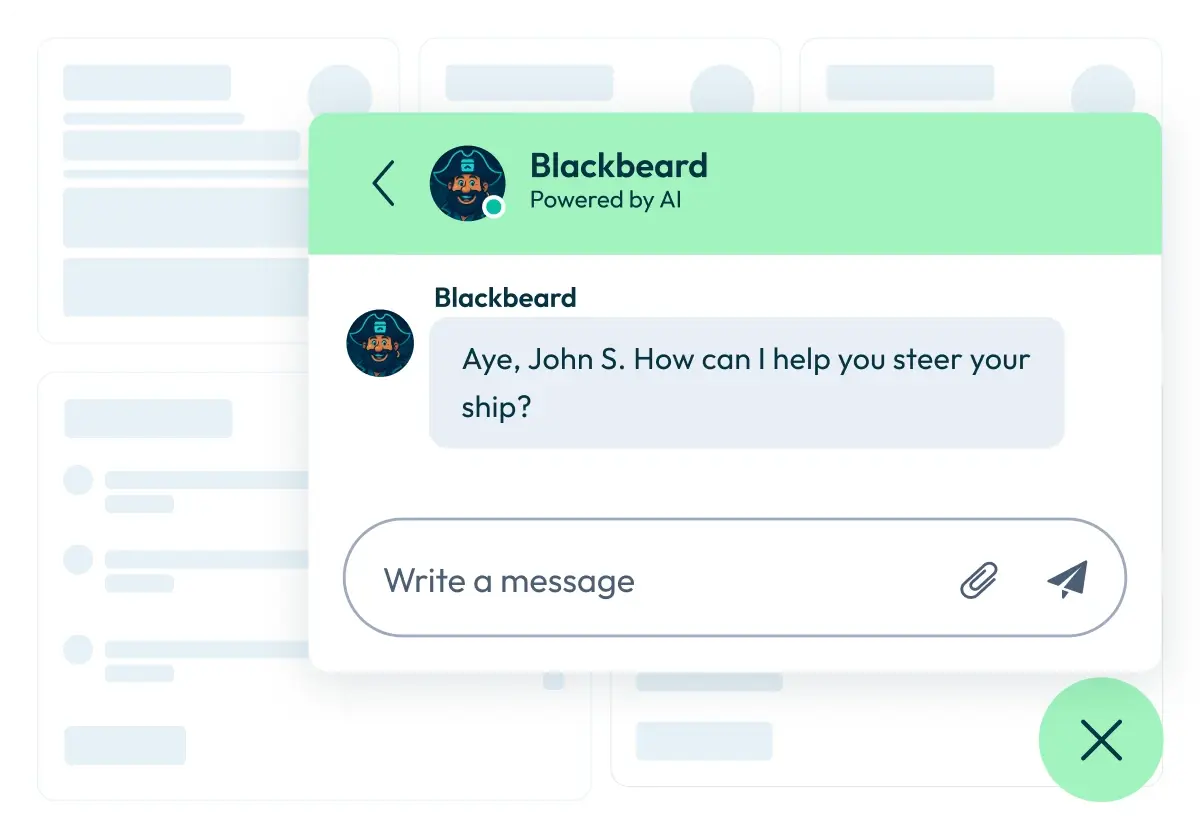Close the chat with the green X button
Viewport: 1200px width, 839px height.
tap(1101, 740)
